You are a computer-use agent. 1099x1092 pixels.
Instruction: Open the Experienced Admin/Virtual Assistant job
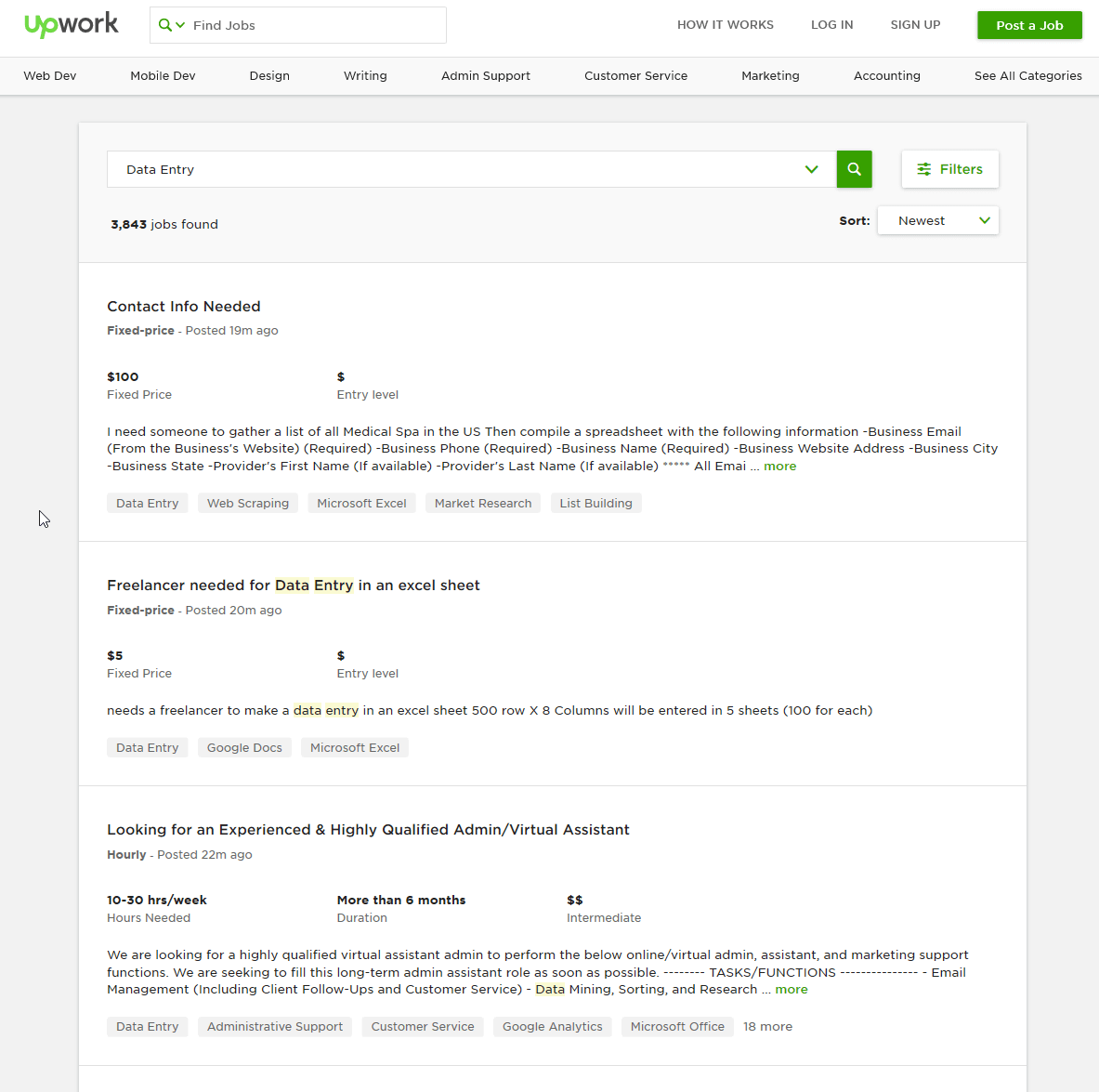[x=368, y=830]
